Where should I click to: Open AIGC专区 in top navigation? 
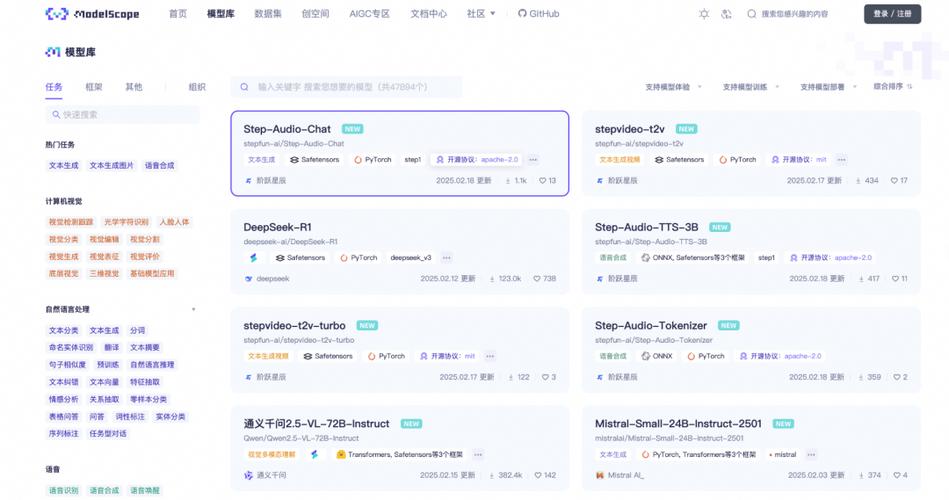coord(369,13)
